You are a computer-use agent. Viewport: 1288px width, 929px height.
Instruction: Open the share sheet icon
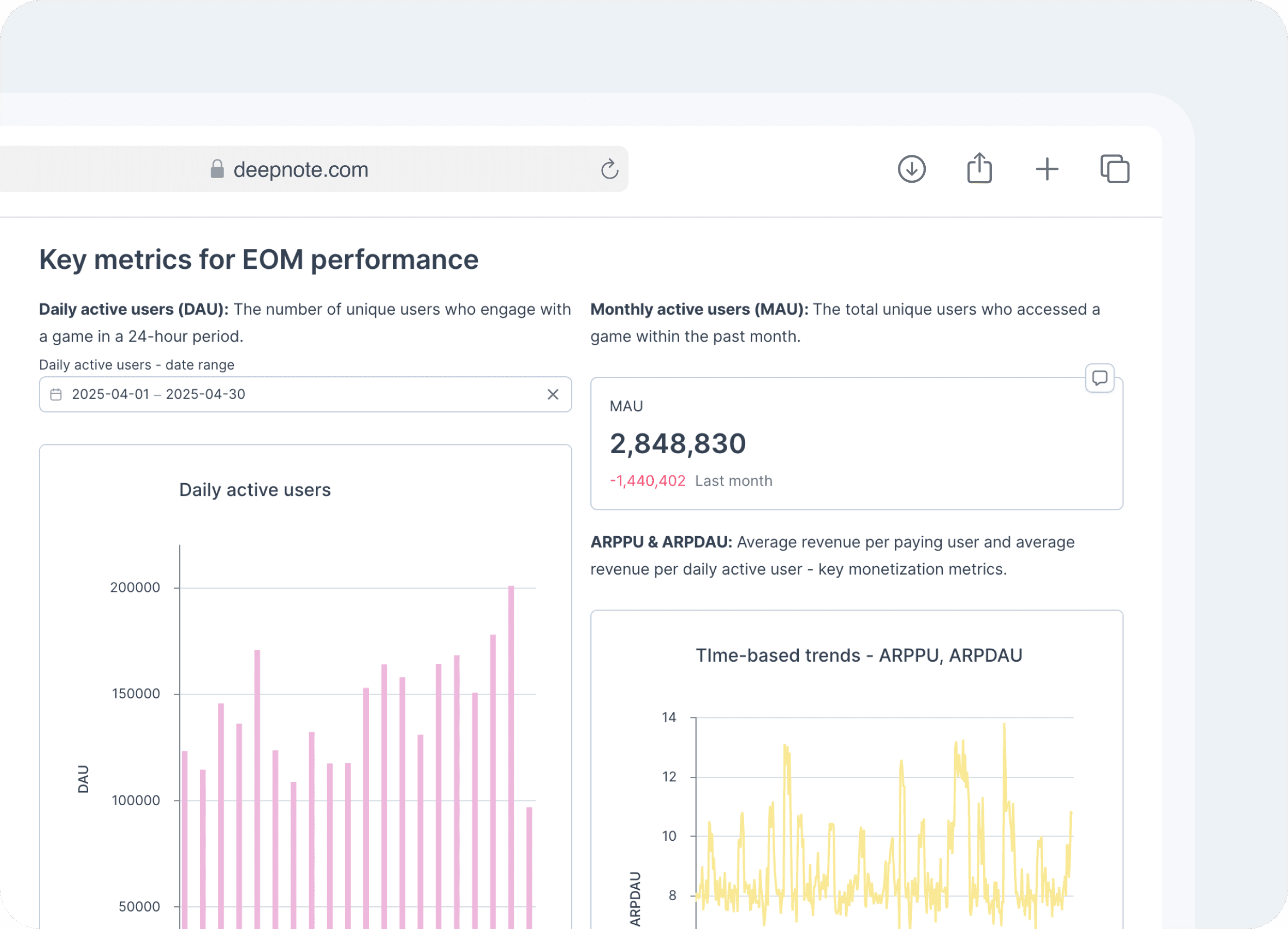tap(979, 169)
